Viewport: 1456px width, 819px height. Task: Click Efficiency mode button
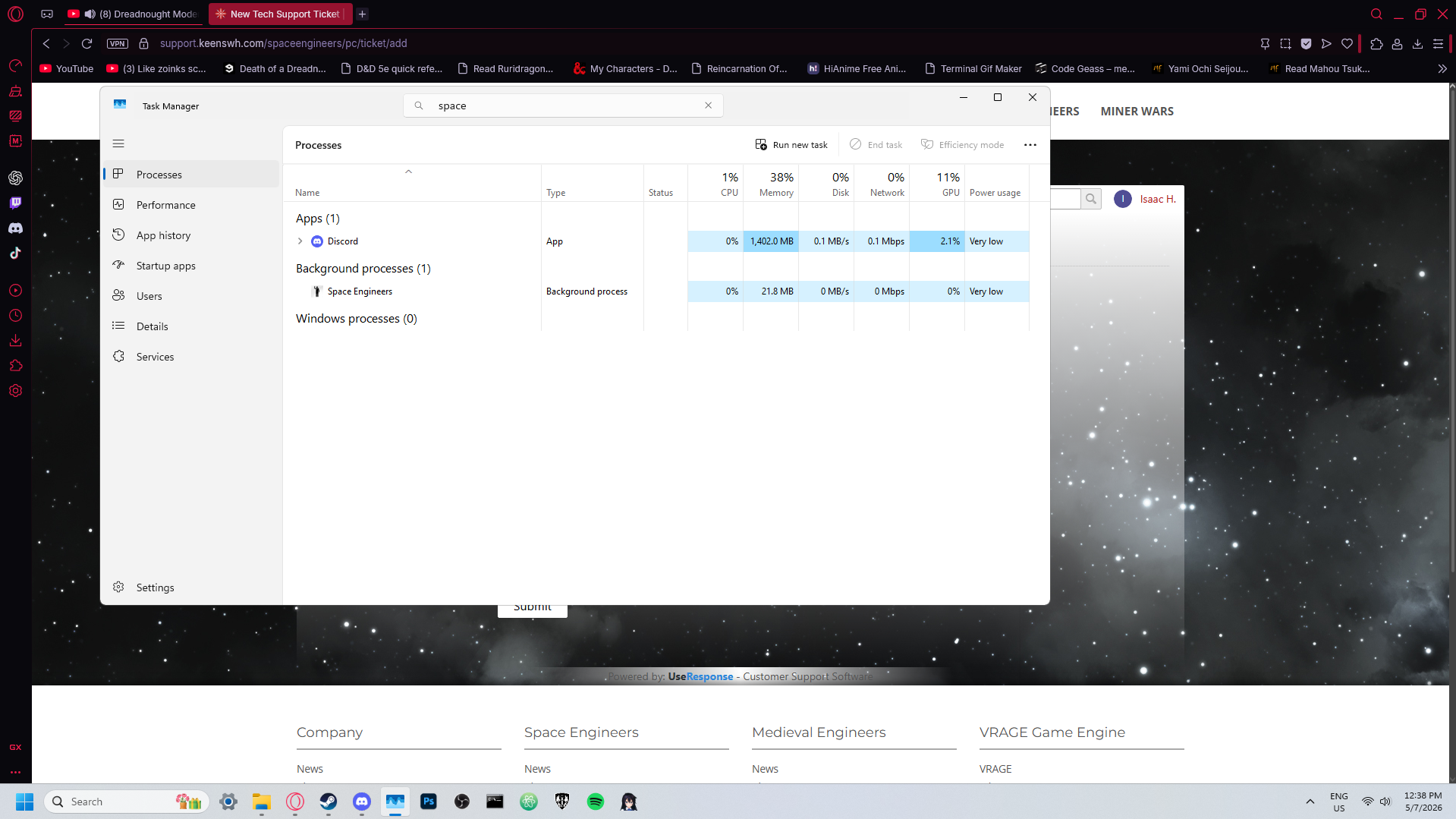(962, 145)
